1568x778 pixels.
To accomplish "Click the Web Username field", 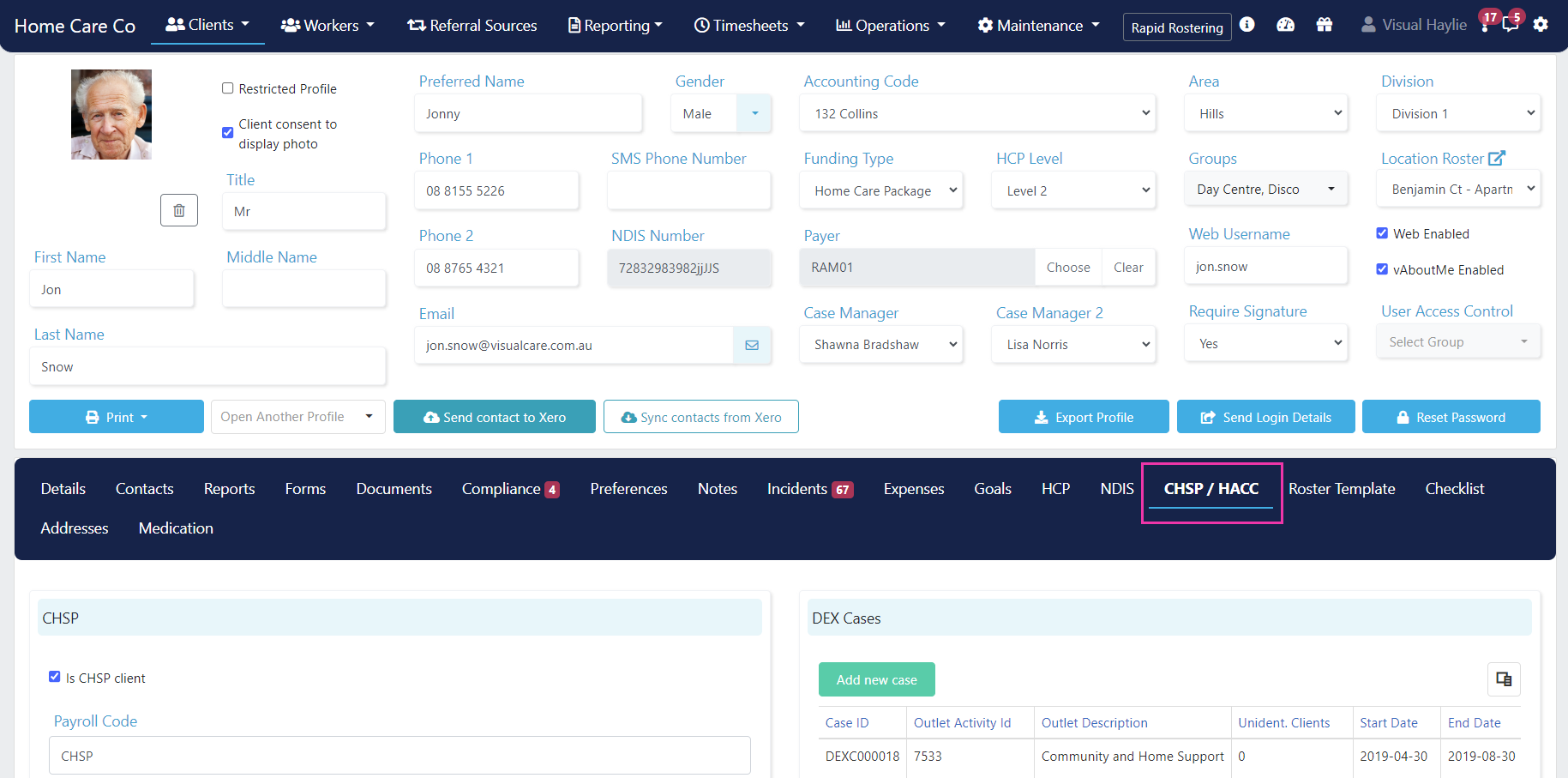I will (x=1266, y=266).
